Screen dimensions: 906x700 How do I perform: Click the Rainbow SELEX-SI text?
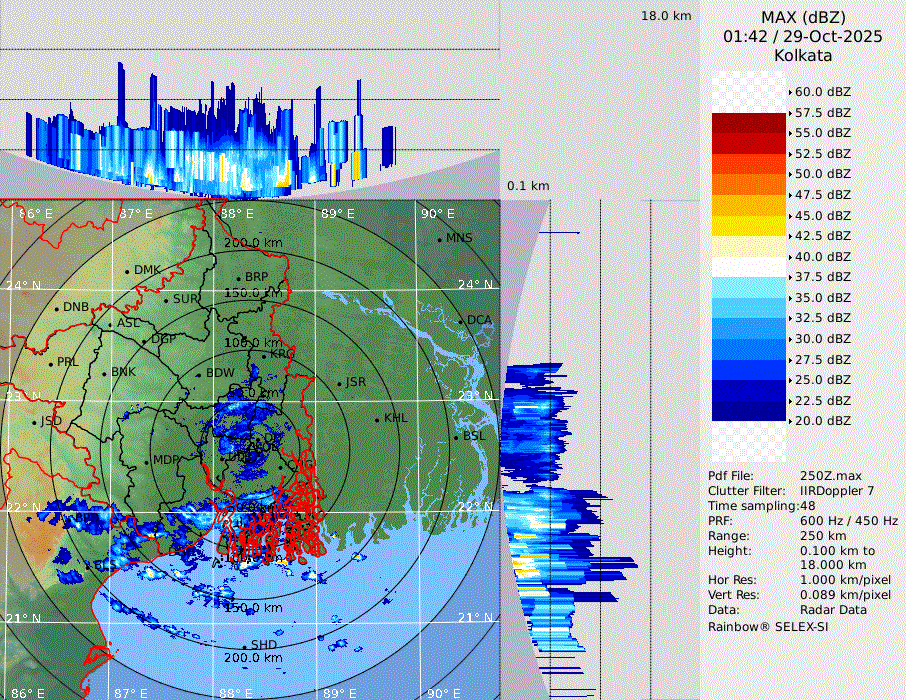tap(768, 627)
